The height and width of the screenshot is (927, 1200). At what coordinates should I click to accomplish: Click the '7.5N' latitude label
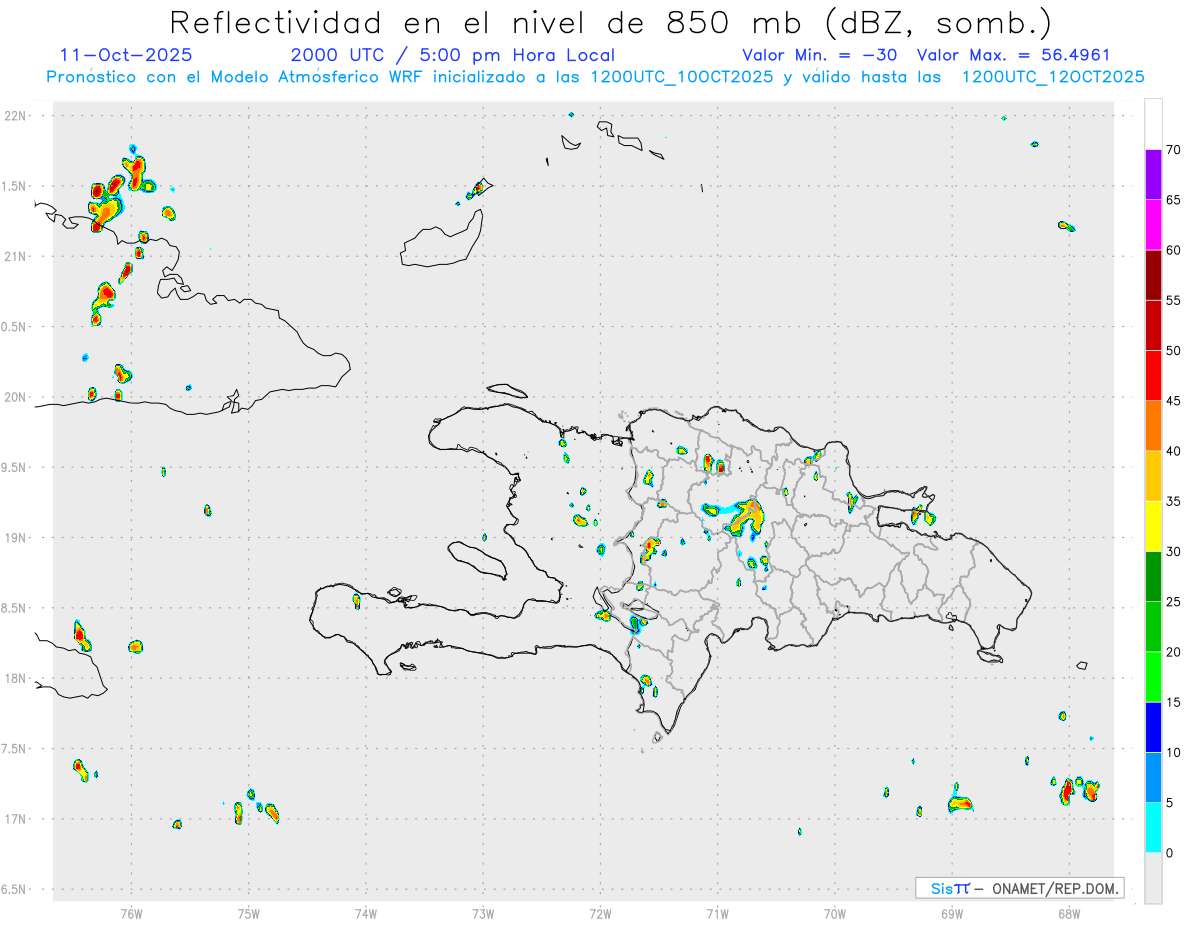[x=15, y=749]
